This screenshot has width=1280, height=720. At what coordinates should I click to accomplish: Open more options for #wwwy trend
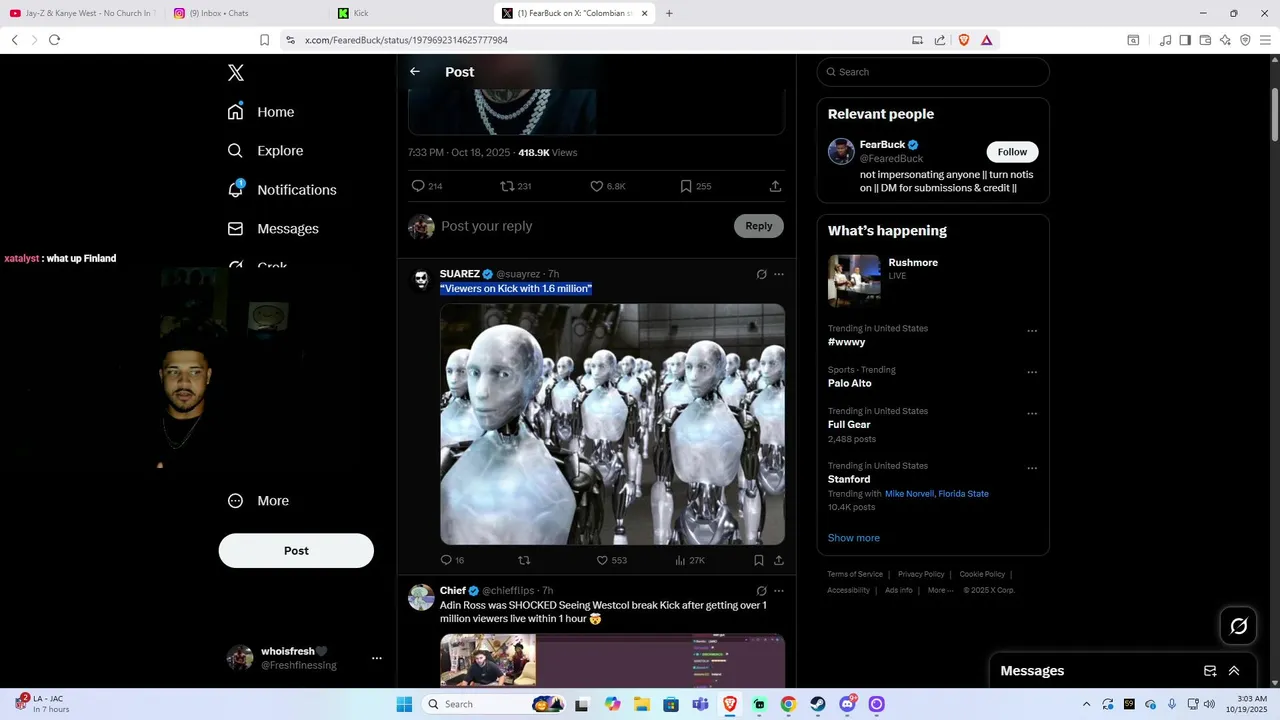[x=1032, y=331]
